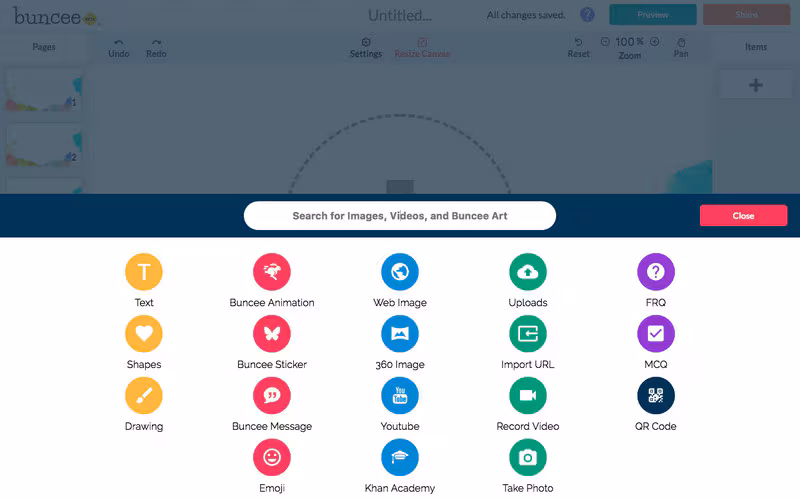Add an FRQ question item
Viewport: 800px width, 500px height.
pyautogui.click(x=656, y=271)
